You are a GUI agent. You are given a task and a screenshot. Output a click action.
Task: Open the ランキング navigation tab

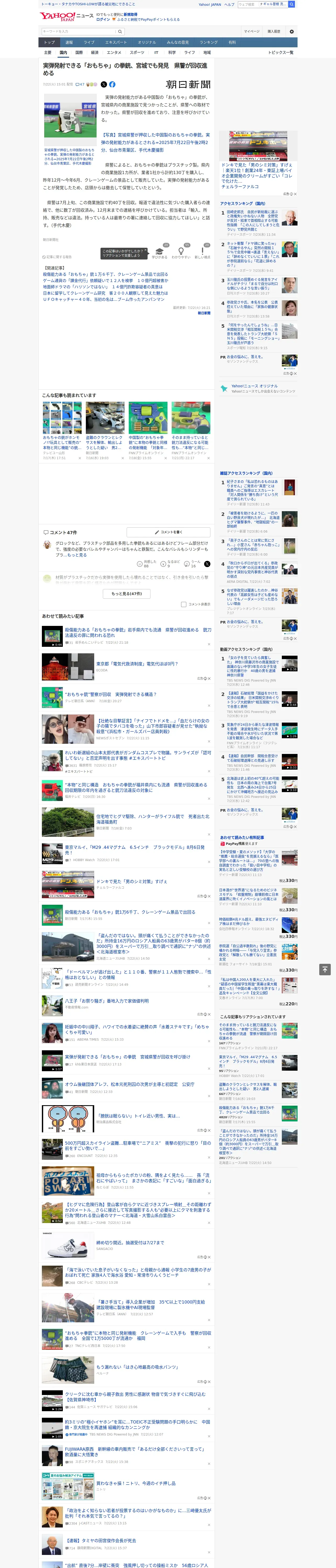pos(209,43)
